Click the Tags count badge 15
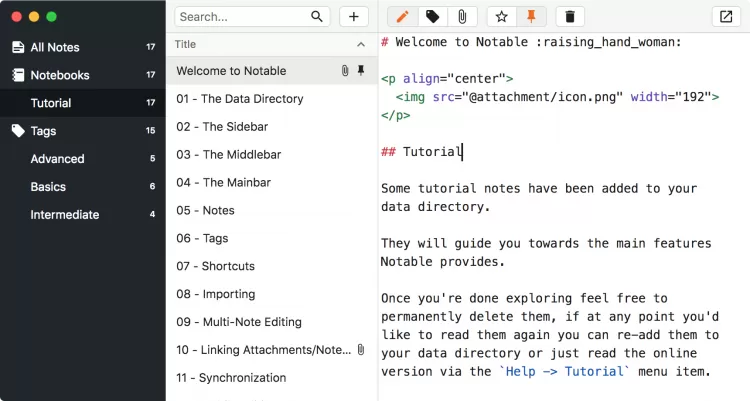 [x=151, y=131]
